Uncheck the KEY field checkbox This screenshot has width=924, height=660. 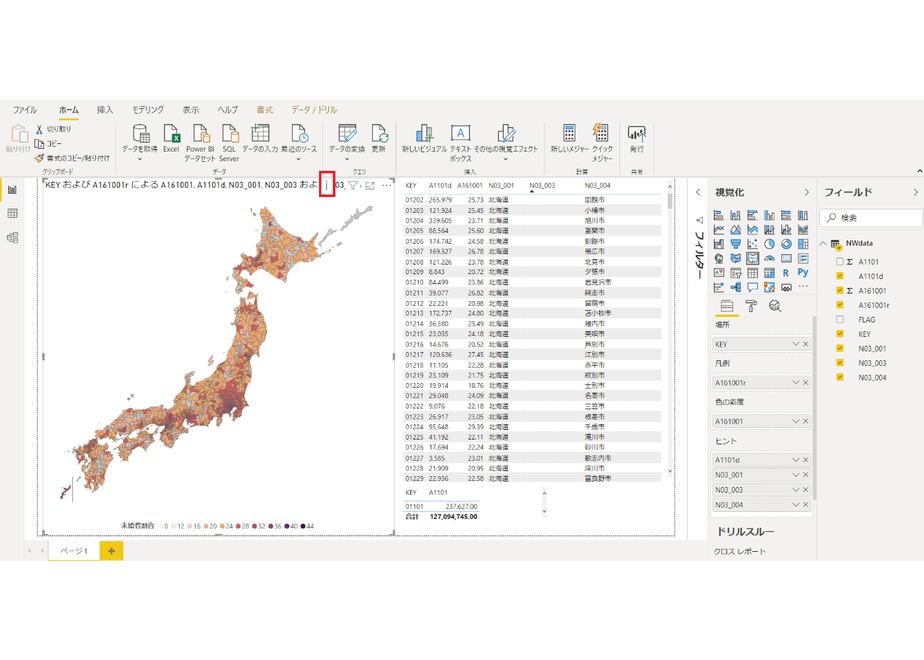tap(840, 334)
